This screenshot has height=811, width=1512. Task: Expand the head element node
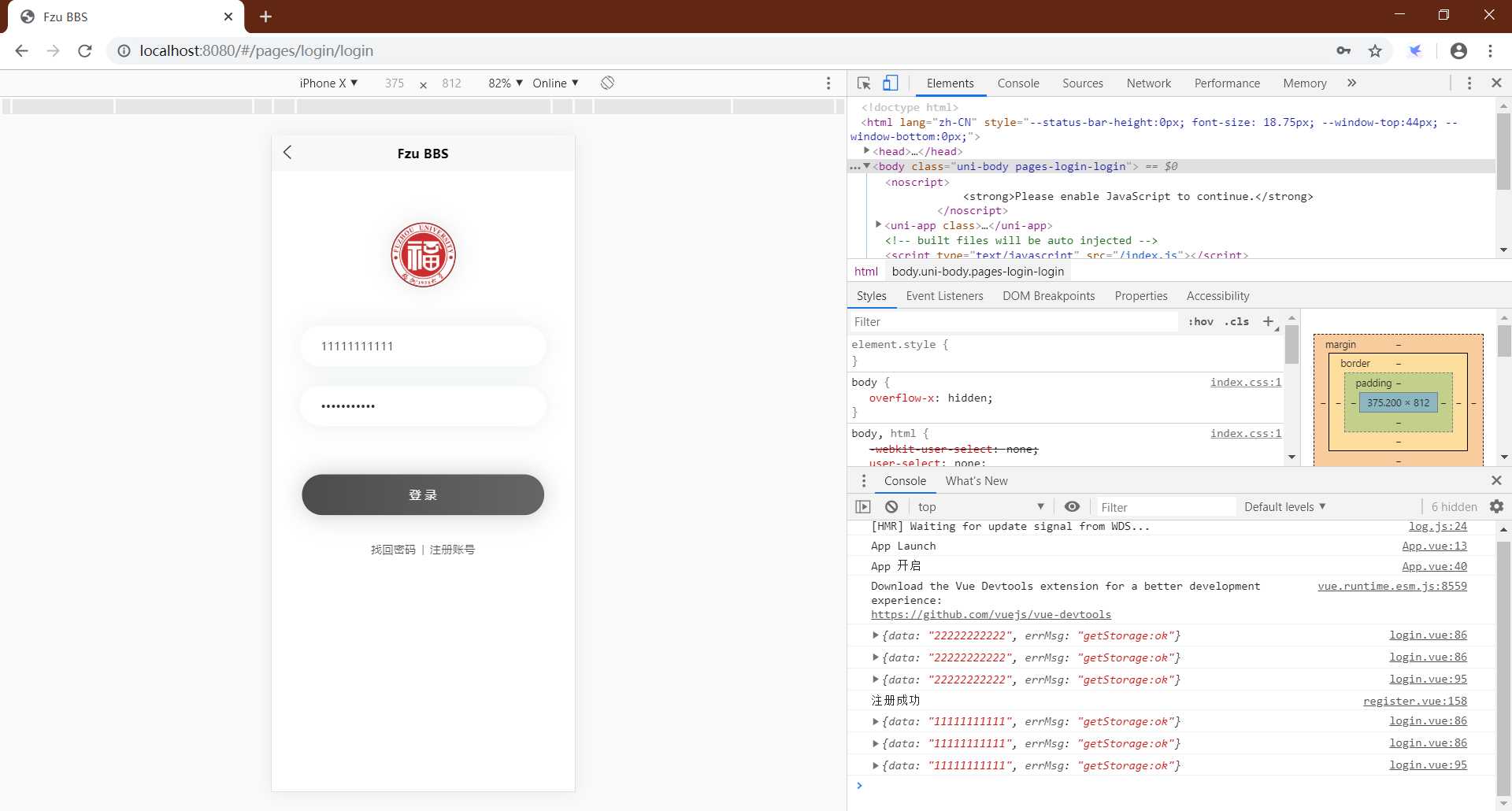coord(866,150)
